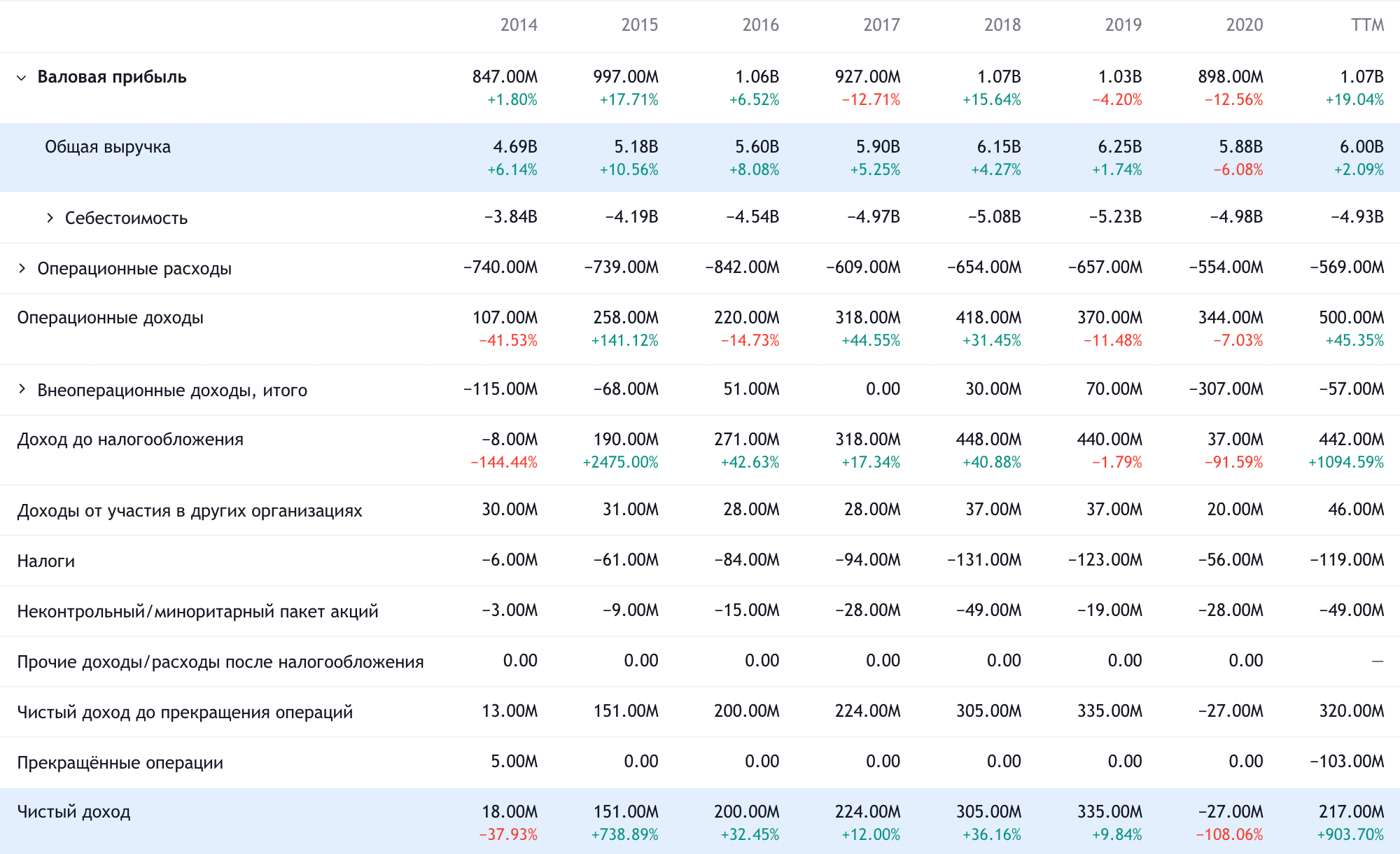1400x854 pixels.
Task: Click pretax income change +2475.00%
Action: point(621,463)
